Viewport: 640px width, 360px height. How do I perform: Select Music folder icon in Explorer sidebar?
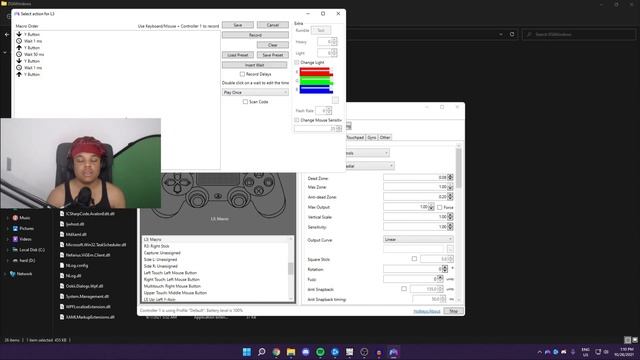(x=15, y=218)
